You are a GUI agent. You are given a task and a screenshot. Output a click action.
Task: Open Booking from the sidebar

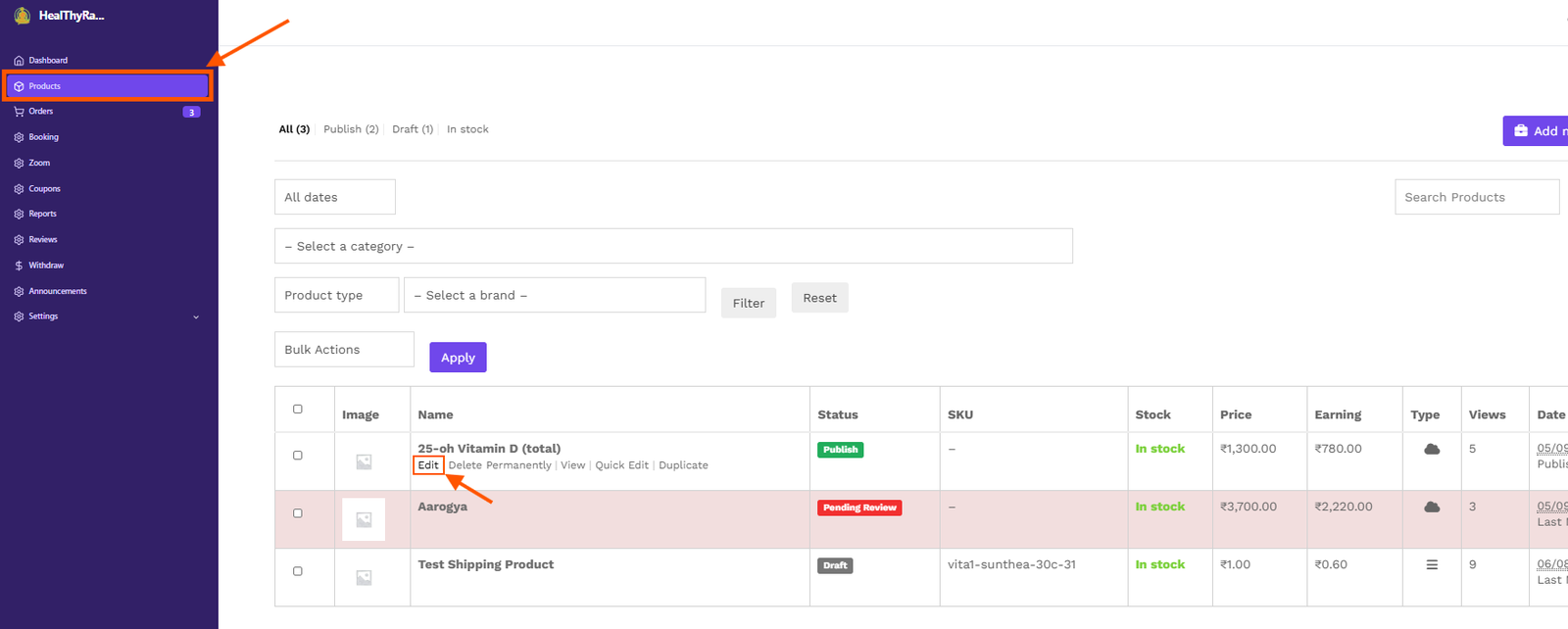click(44, 137)
